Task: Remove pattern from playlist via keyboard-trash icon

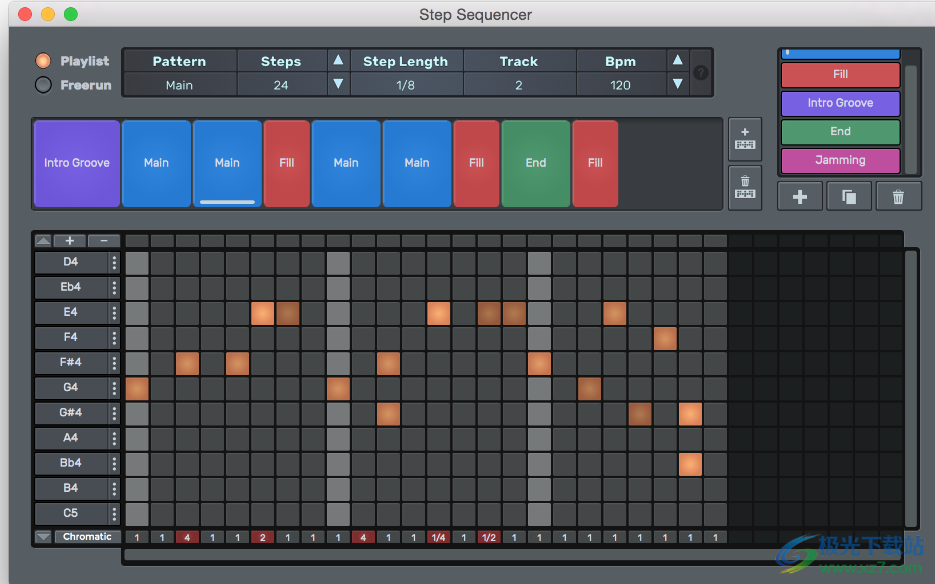Action: [x=745, y=186]
